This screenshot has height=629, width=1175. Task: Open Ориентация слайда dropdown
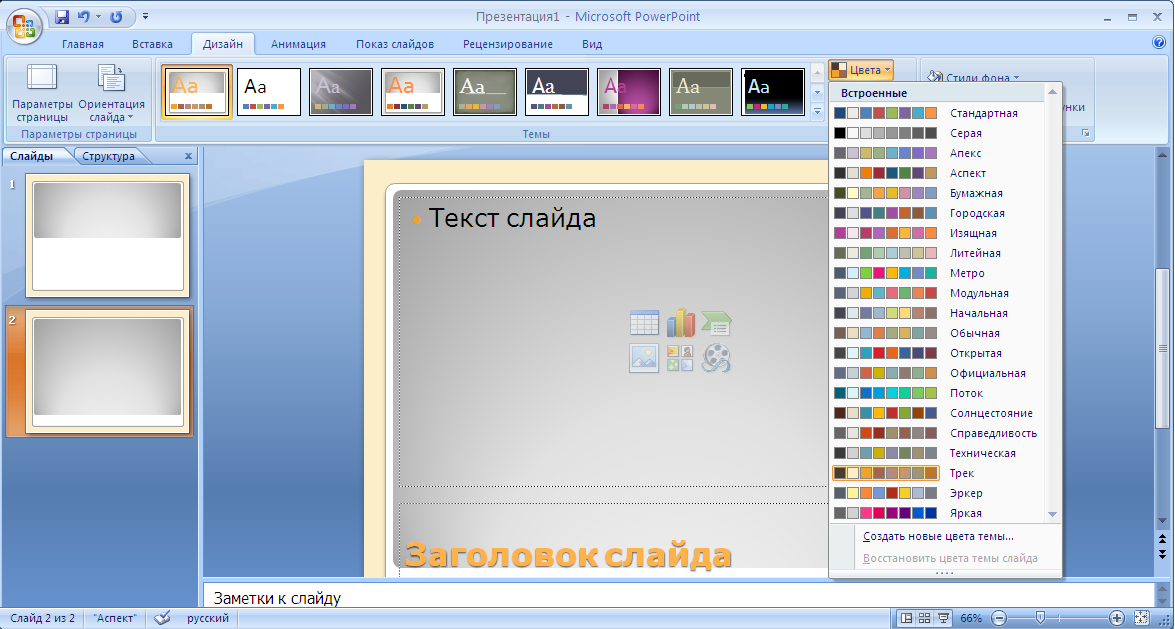112,94
